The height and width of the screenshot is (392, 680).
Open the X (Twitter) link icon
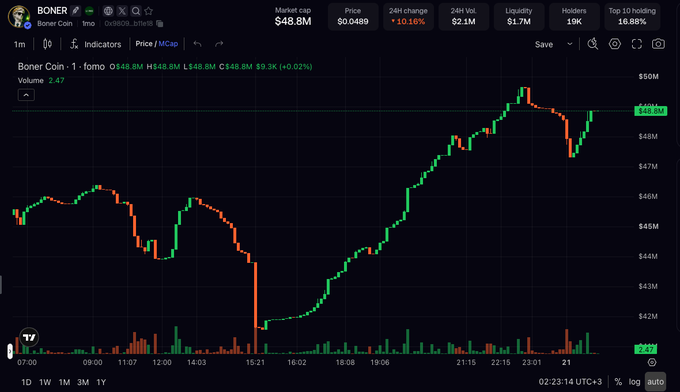coord(122,11)
